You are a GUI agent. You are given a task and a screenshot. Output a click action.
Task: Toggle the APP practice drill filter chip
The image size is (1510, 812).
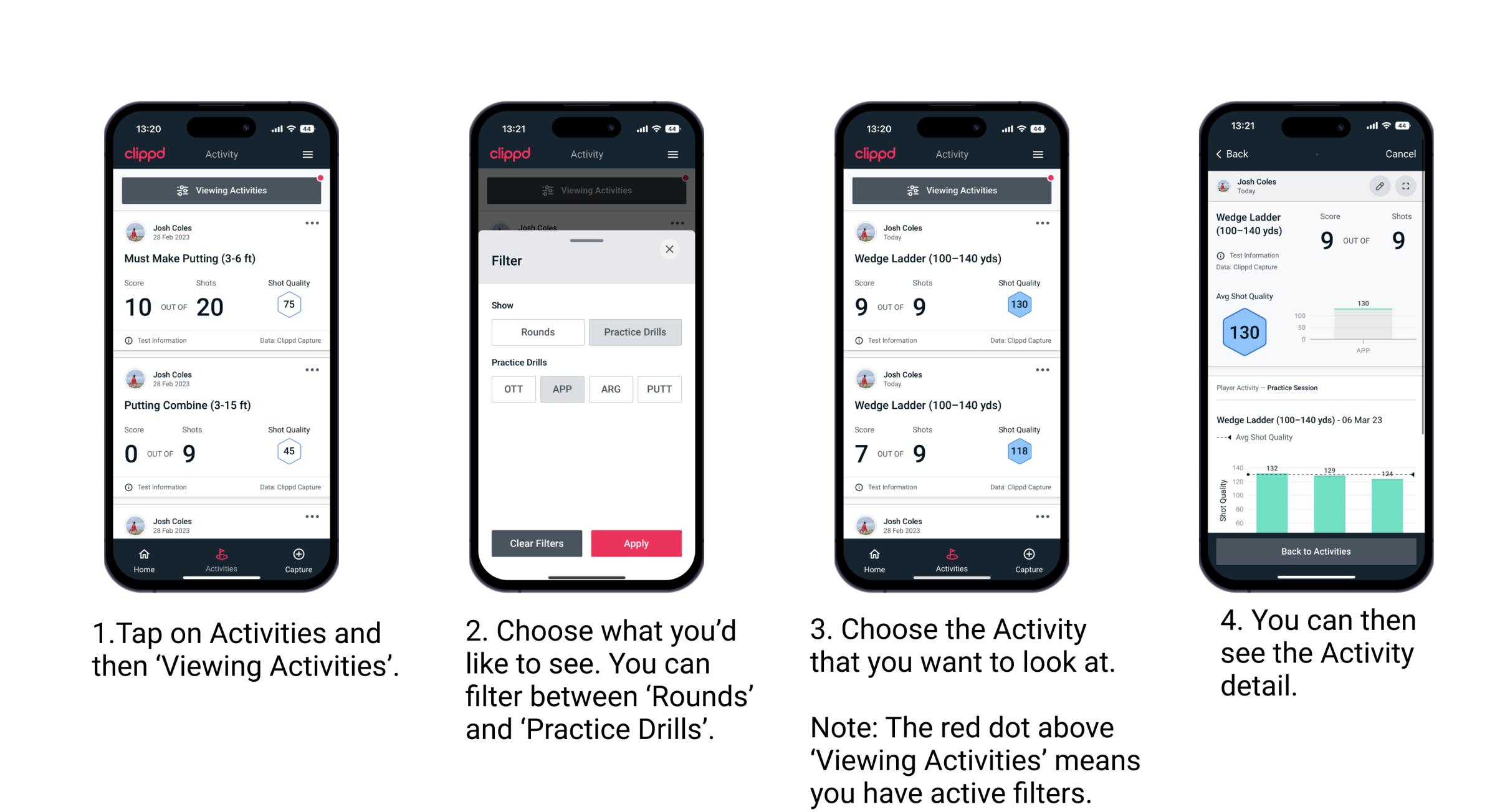(560, 388)
